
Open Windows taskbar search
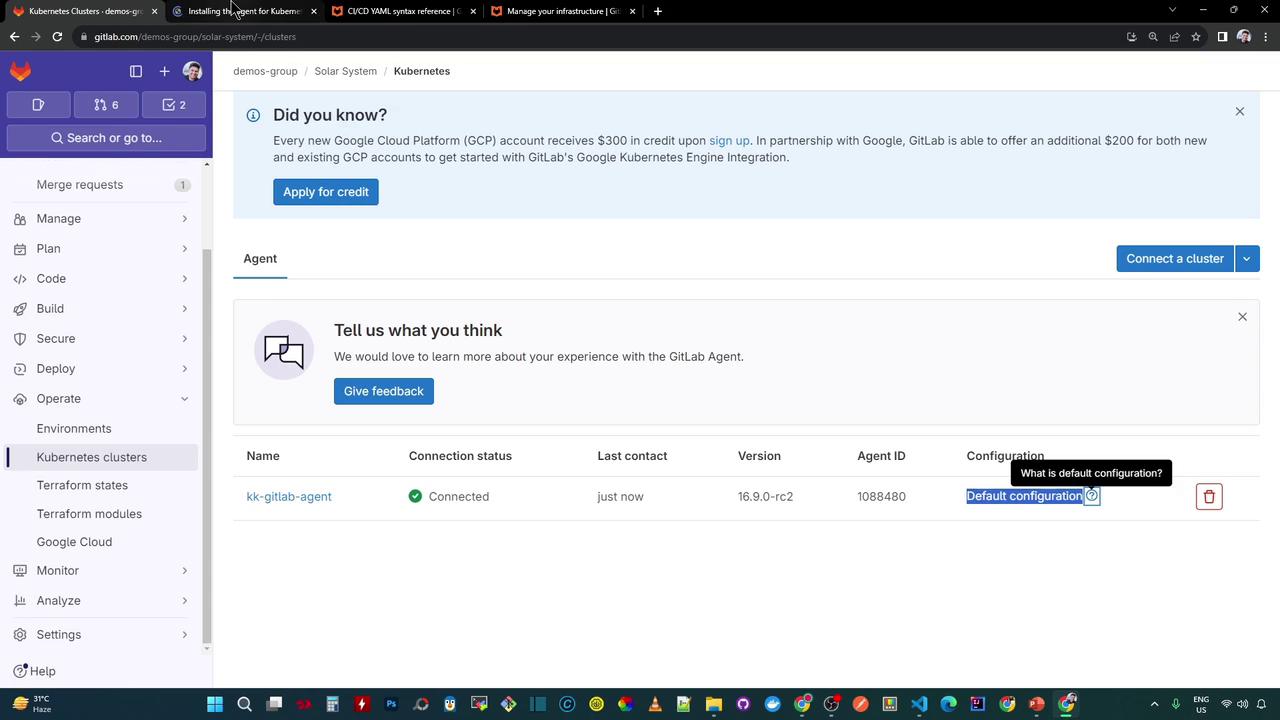click(x=245, y=704)
